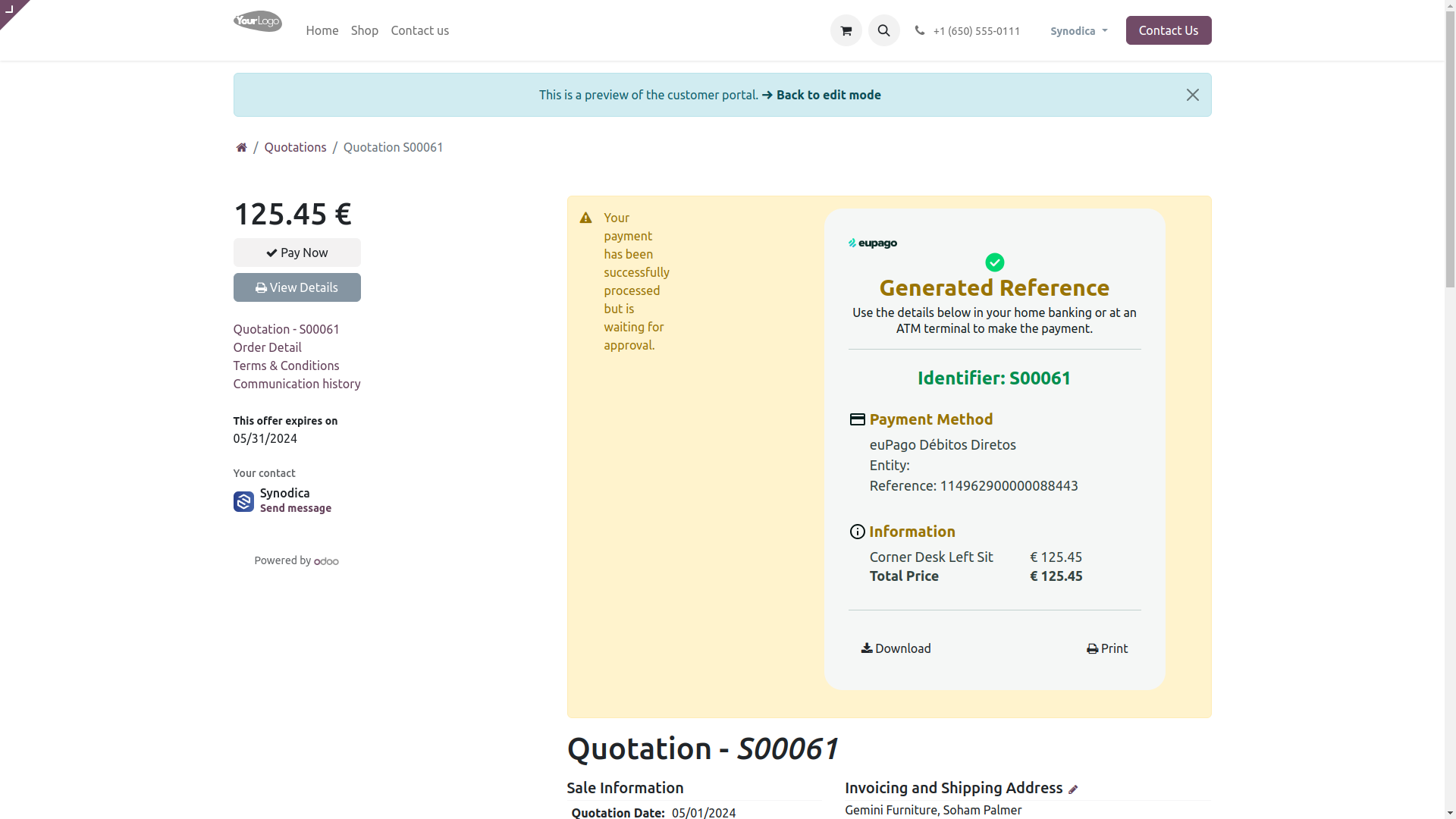The width and height of the screenshot is (1456, 819).
Task: Open the Quotations breadcrumb link
Action: (295, 147)
